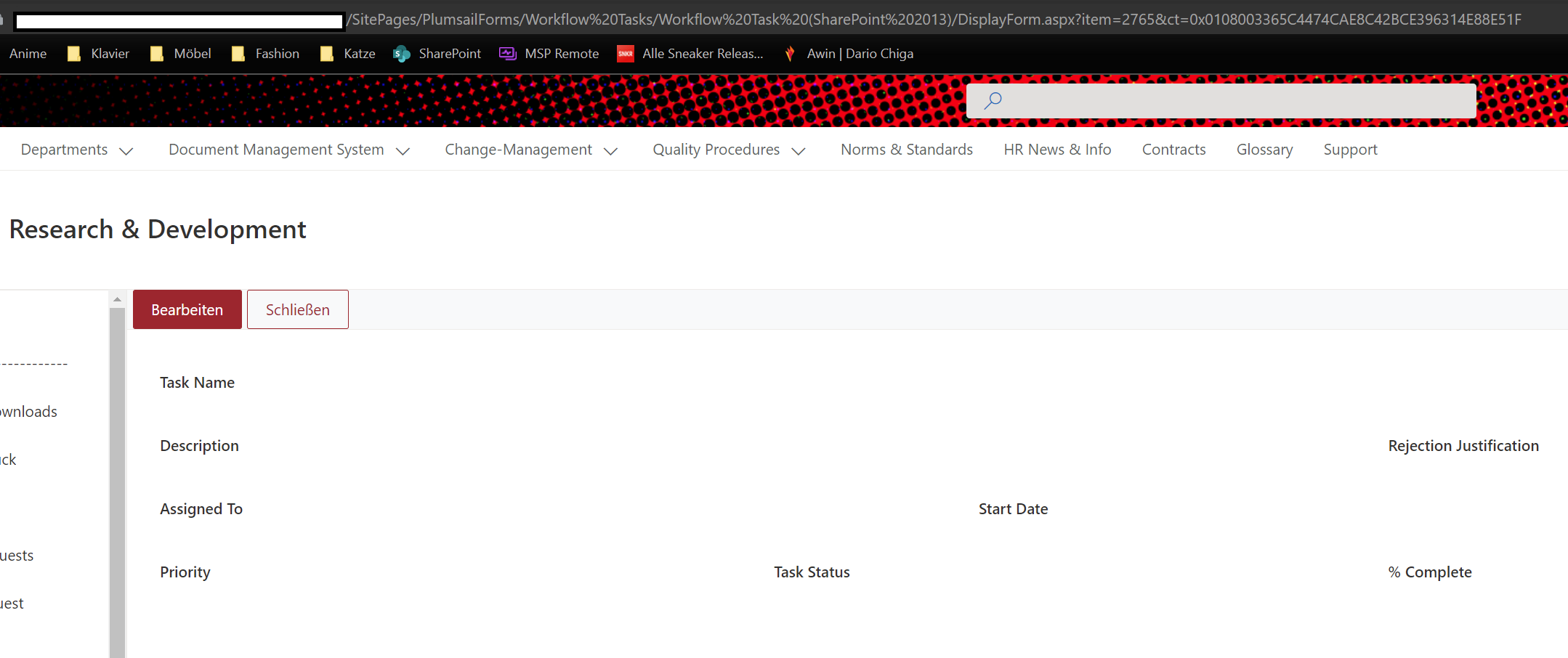Expand the Change-Management chevron
Image resolution: width=1568 pixels, height=658 pixels.
[611, 151]
